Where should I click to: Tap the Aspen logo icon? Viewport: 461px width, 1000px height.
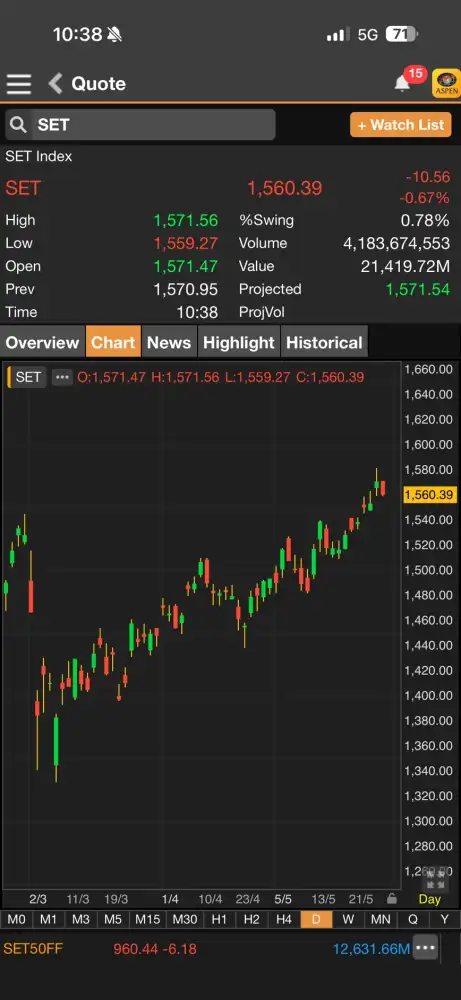tap(446, 84)
